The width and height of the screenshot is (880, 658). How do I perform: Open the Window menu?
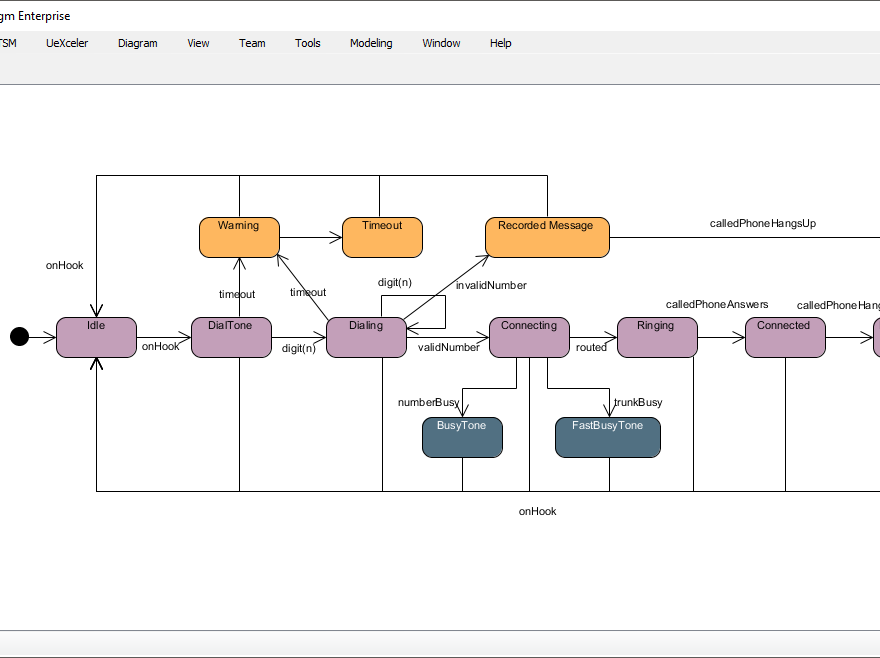[x=440, y=43]
